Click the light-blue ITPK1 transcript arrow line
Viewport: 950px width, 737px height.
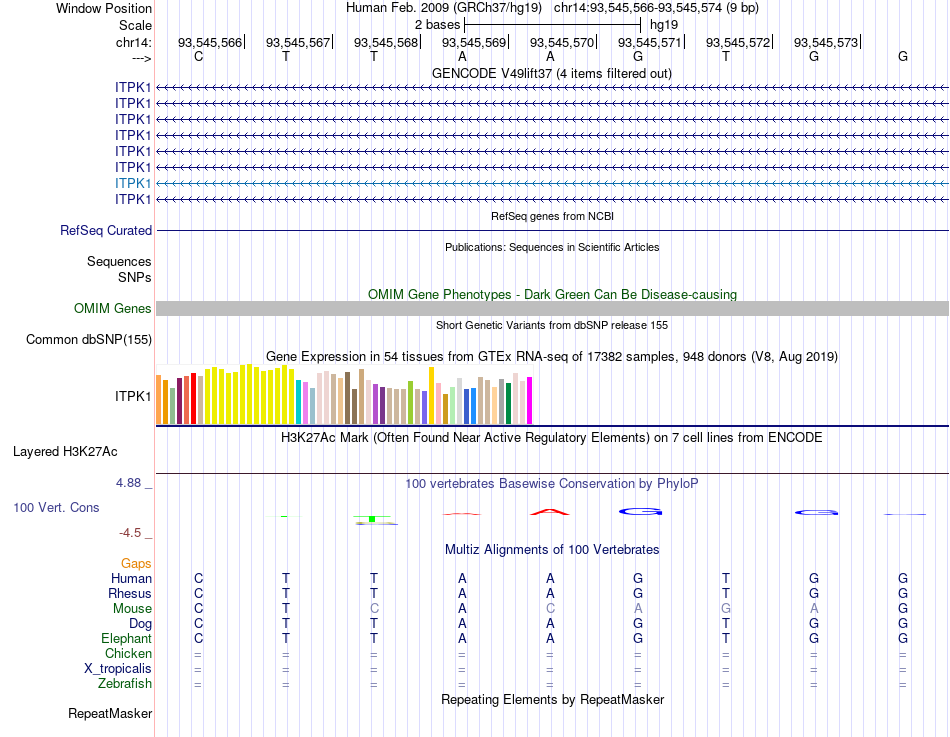(x=553, y=183)
